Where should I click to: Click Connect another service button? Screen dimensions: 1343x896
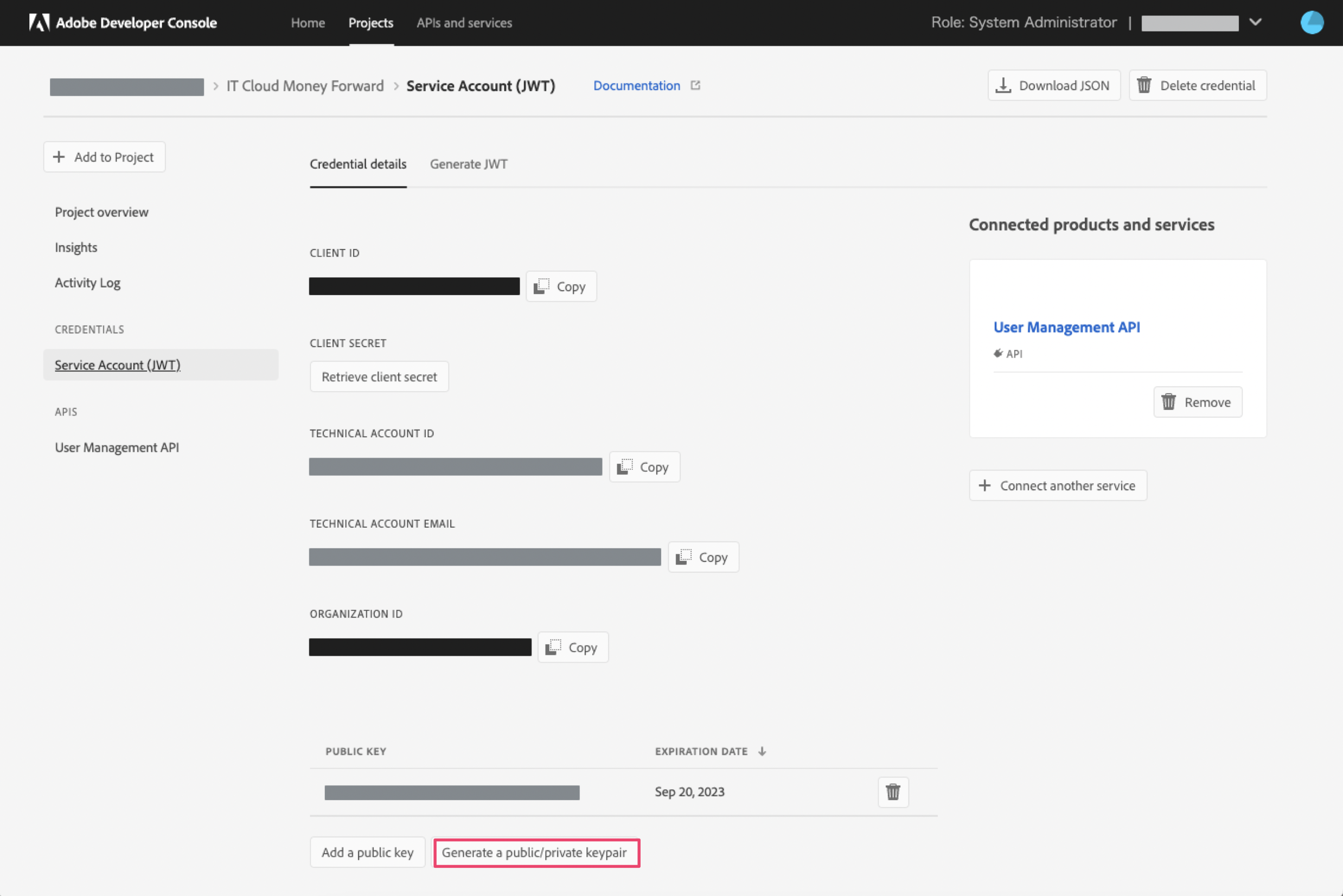click(1058, 486)
